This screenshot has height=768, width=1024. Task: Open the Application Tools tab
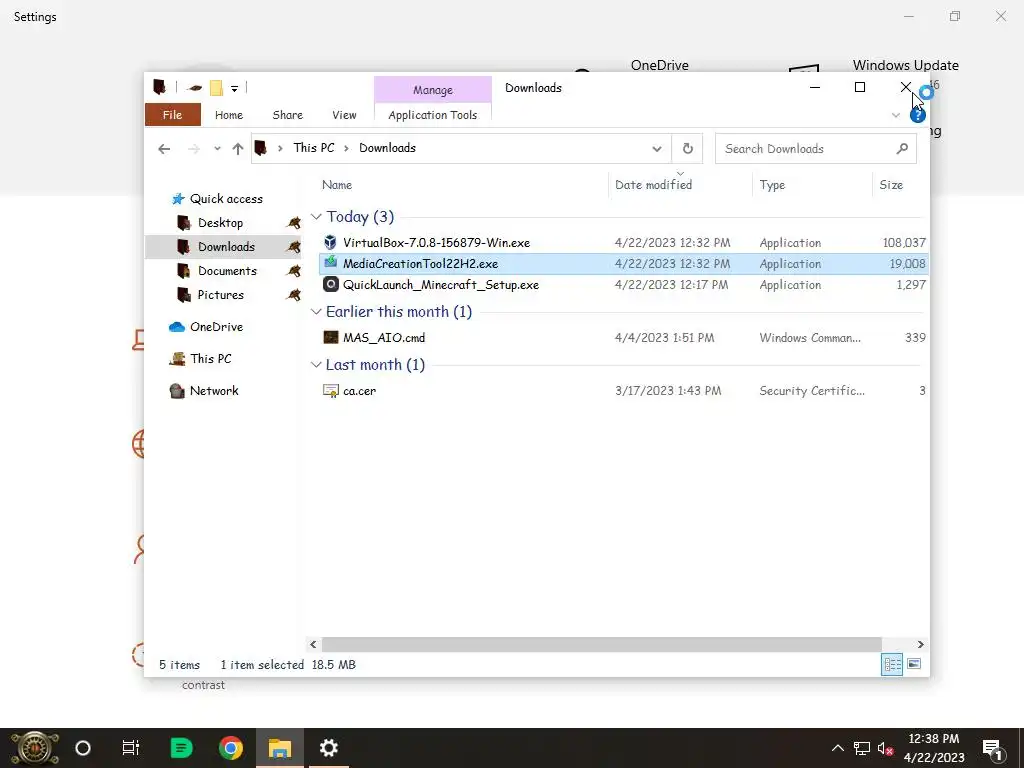pos(432,115)
